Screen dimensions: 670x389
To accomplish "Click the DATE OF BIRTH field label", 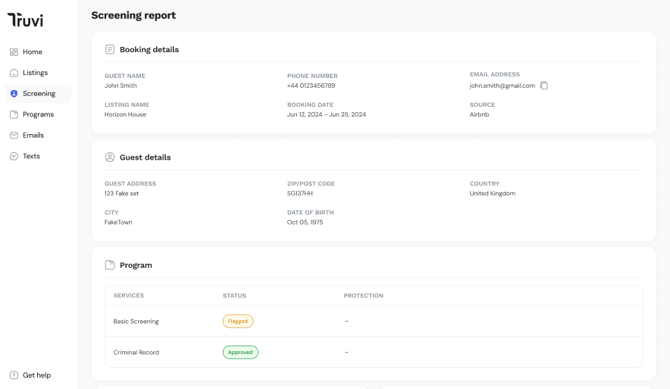I will [311, 212].
